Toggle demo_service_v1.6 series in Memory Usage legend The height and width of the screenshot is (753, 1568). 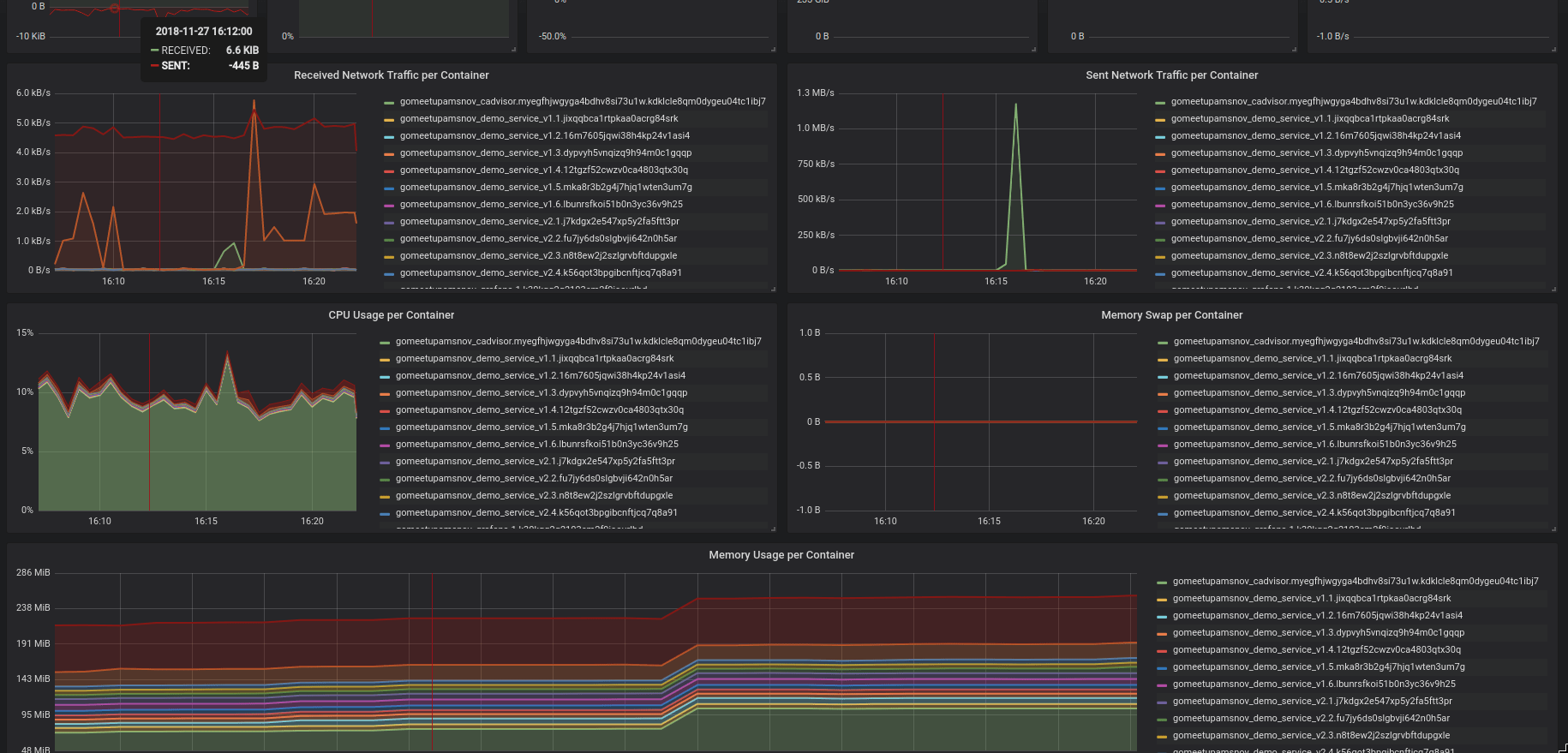1314,684
